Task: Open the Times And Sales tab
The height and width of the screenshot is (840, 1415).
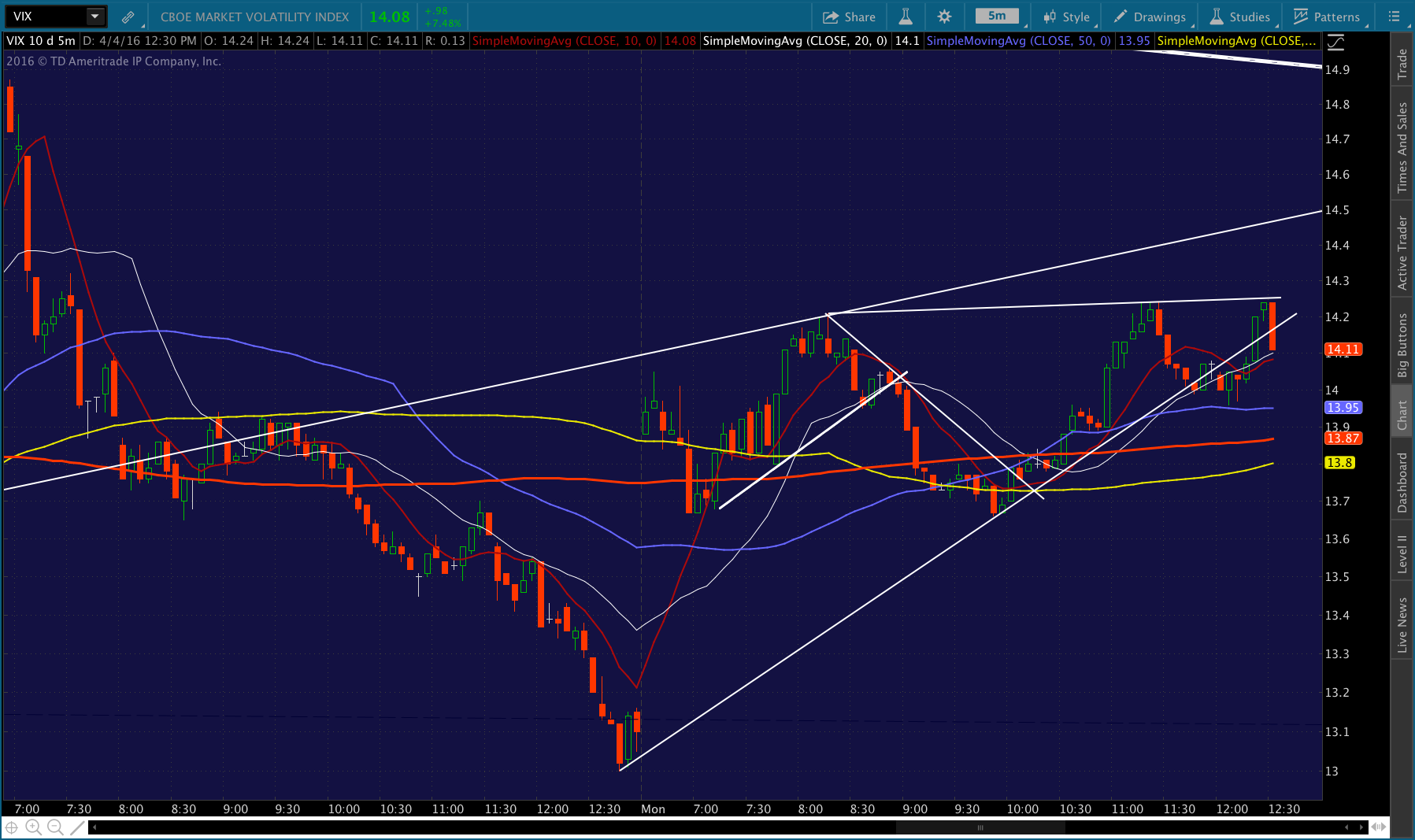Action: click(1402, 147)
